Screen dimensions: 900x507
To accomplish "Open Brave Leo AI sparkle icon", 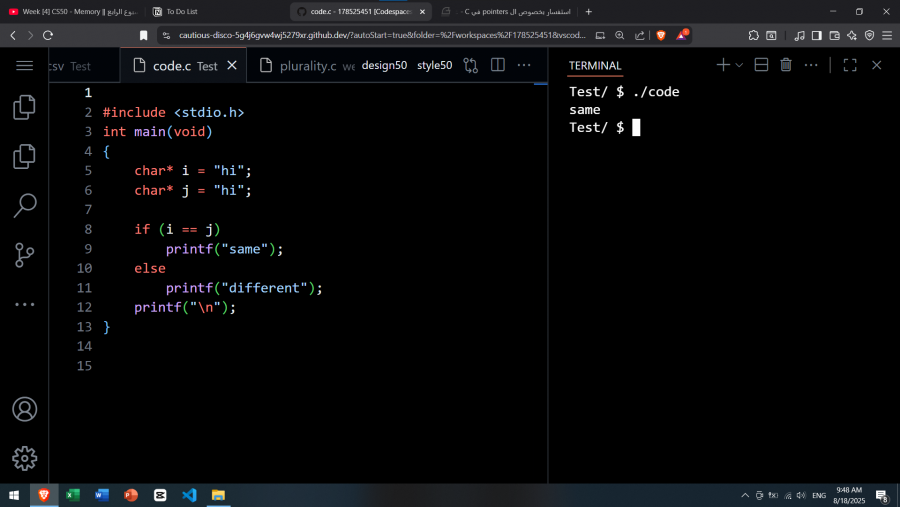I will coord(852,36).
